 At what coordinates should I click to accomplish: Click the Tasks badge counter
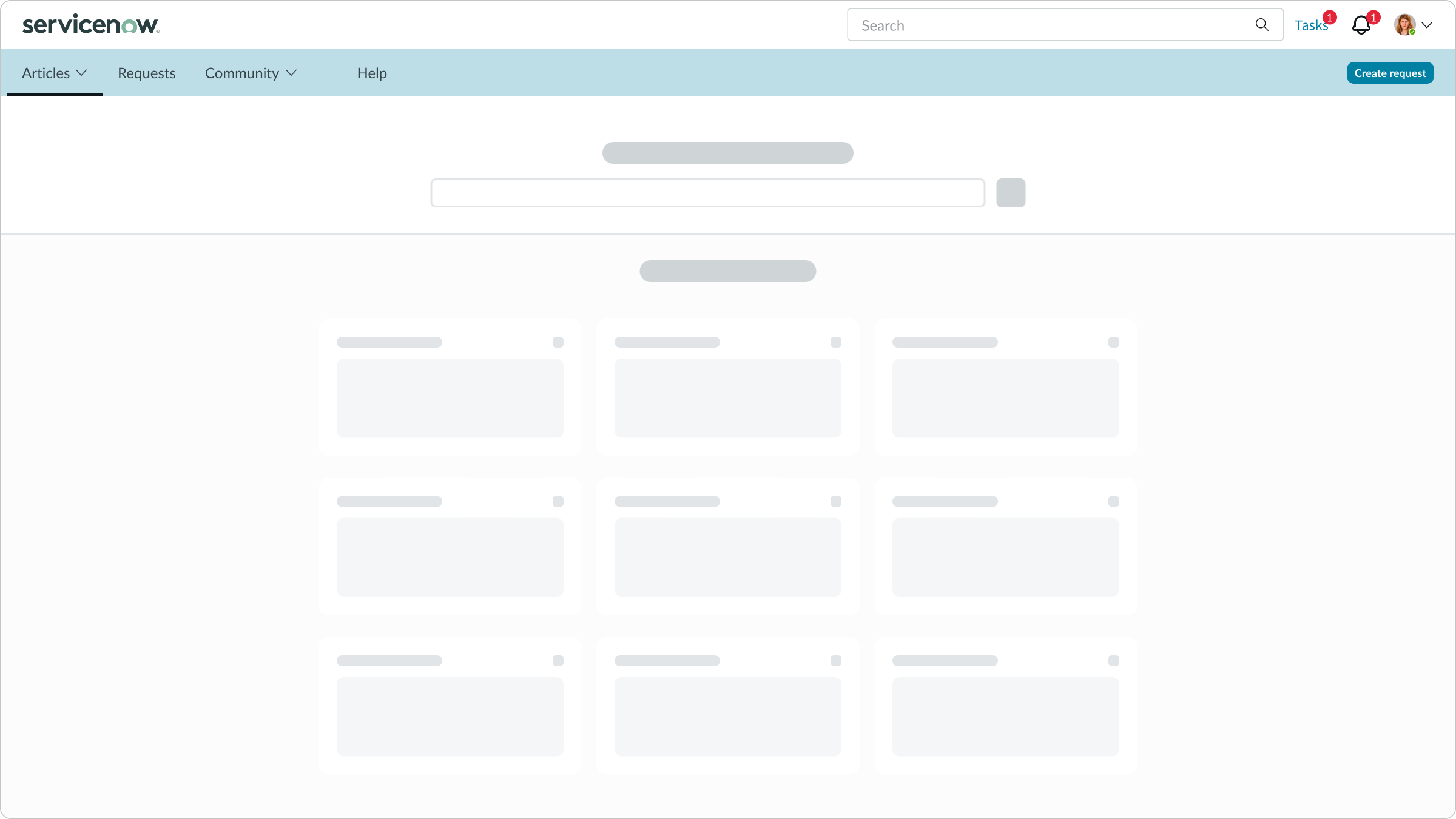coord(1329,18)
